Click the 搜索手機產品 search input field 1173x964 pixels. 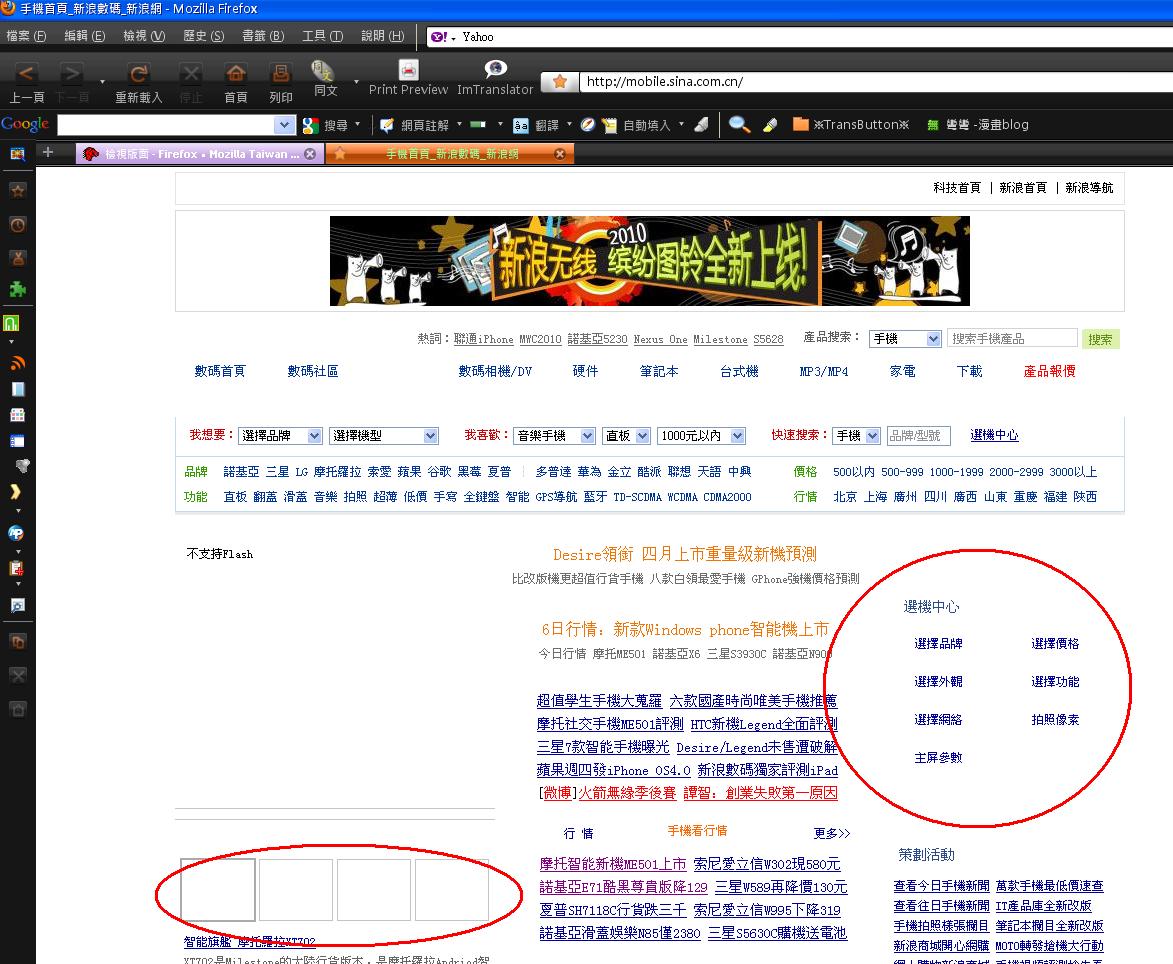click(1011, 339)
